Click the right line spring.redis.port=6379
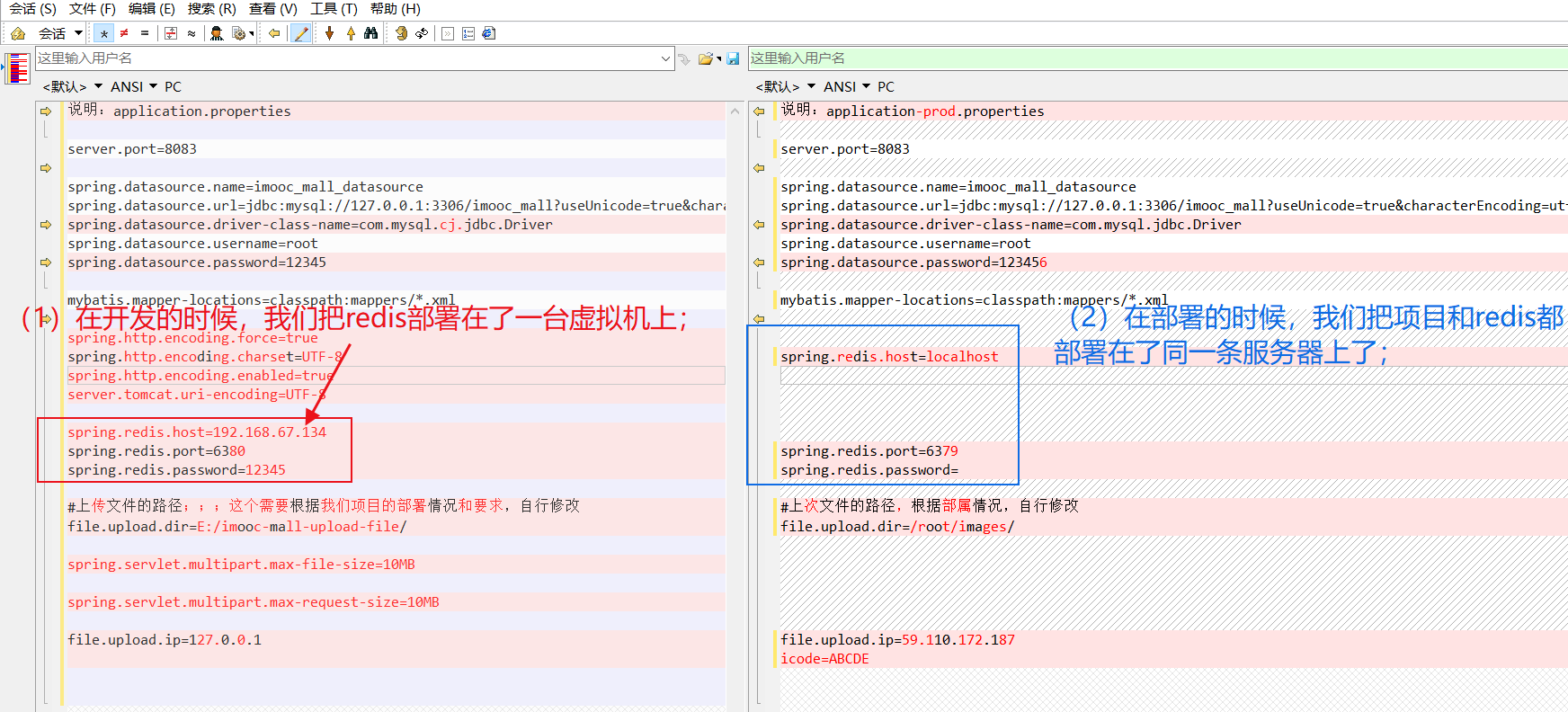 click(x=869, y=451)
